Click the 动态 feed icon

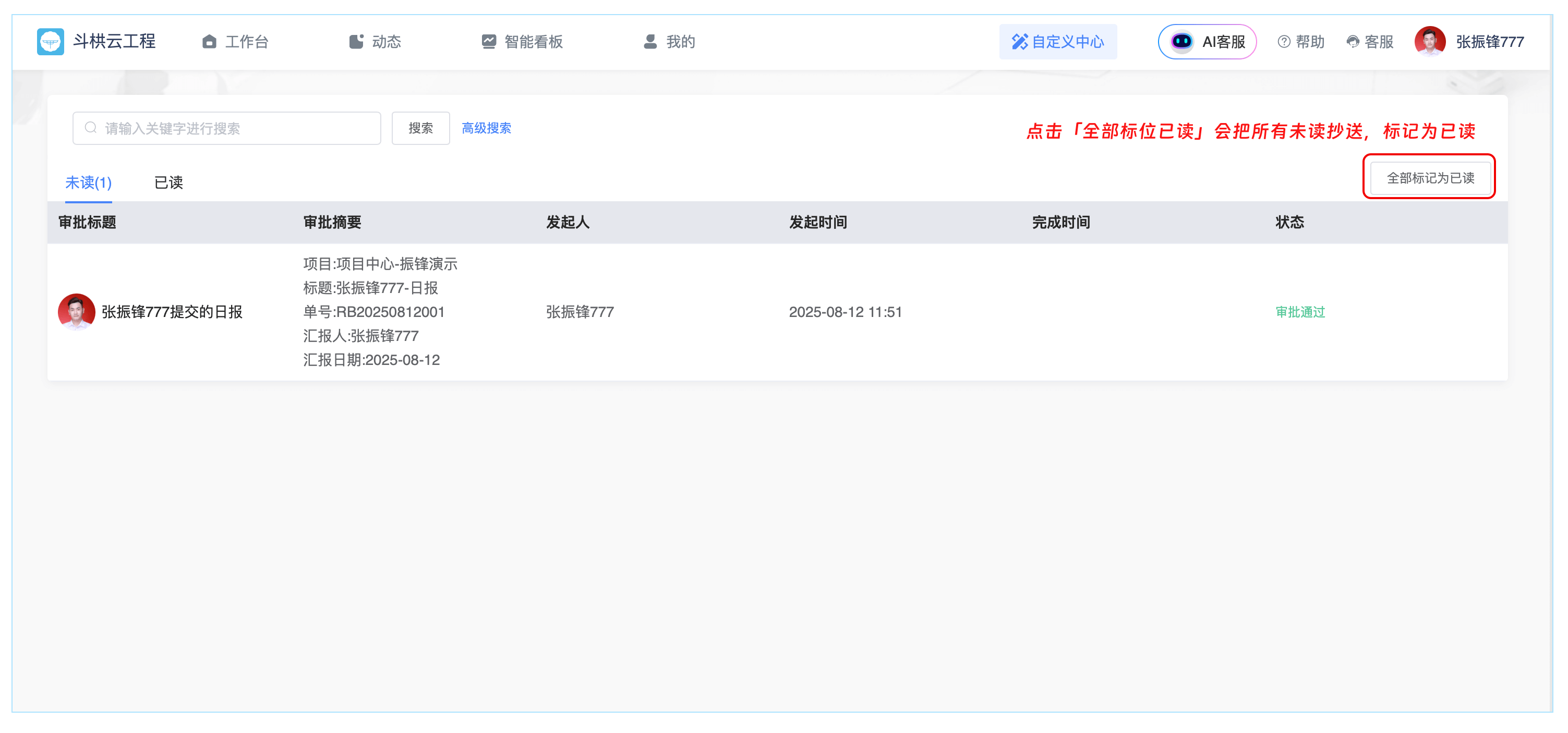point(356,41)
